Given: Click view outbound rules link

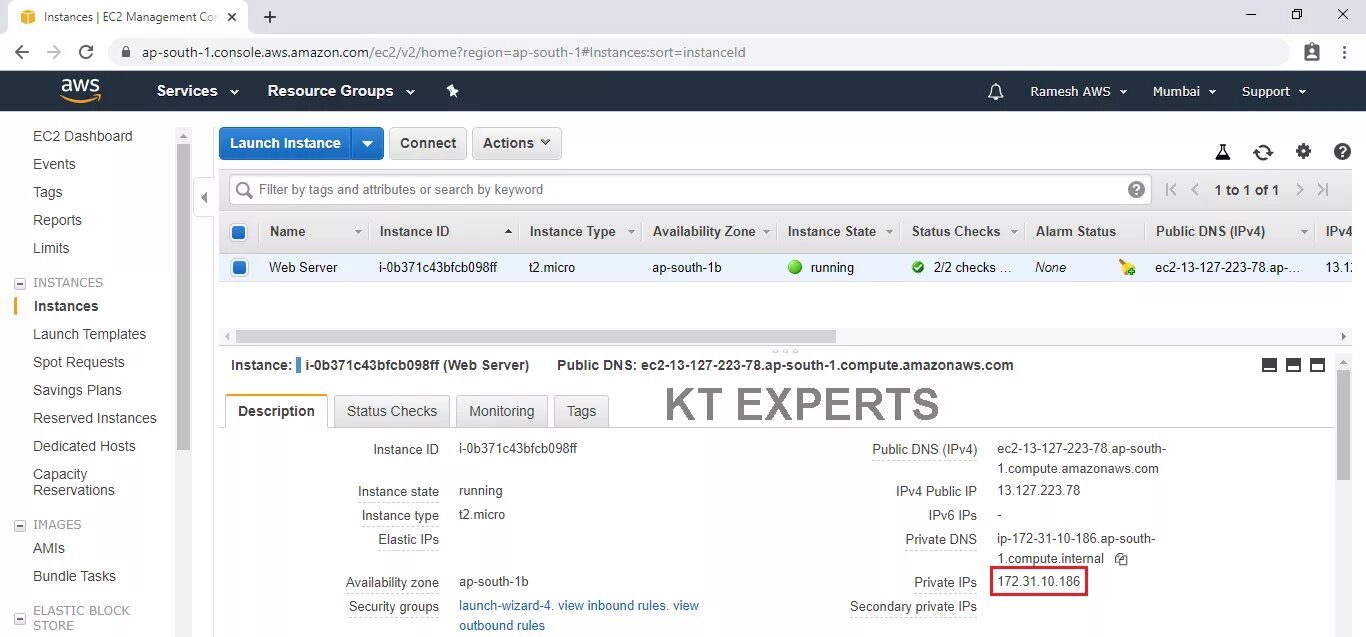Looking at the screenshot, I should 579,615.
